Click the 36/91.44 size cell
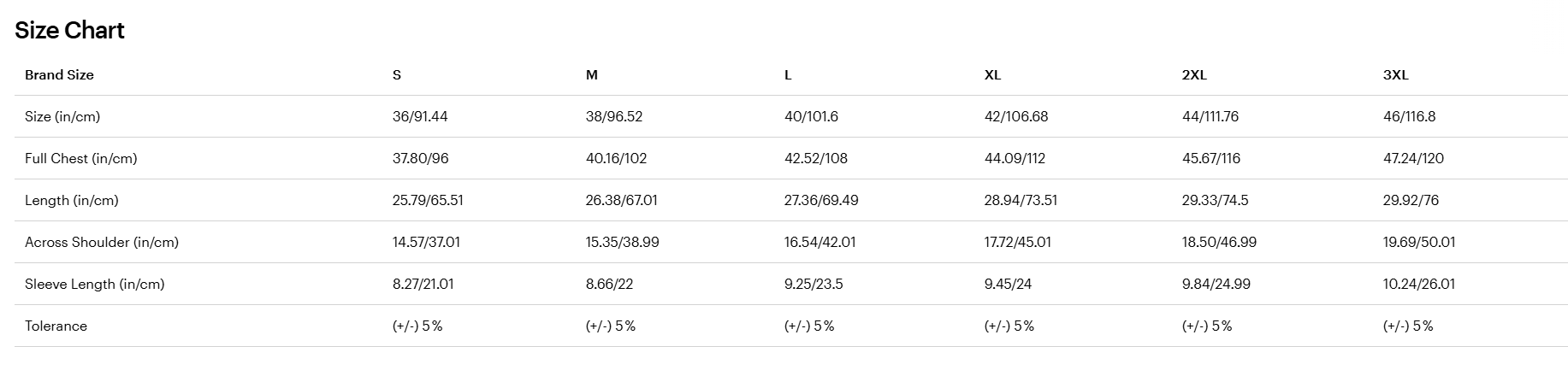 pos(420,116)
